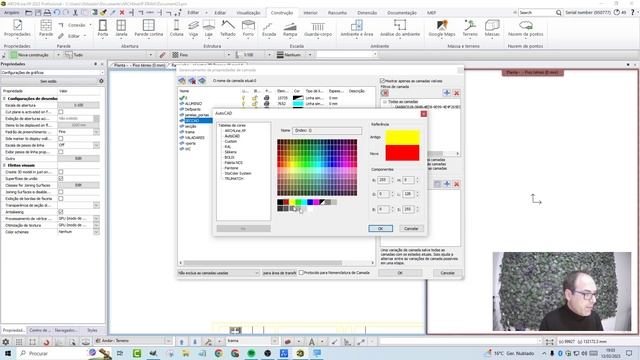The height and width of the screenshot is (360, 640).
Task: Select the Terreno terrain tool
Action: click(470, 28)
